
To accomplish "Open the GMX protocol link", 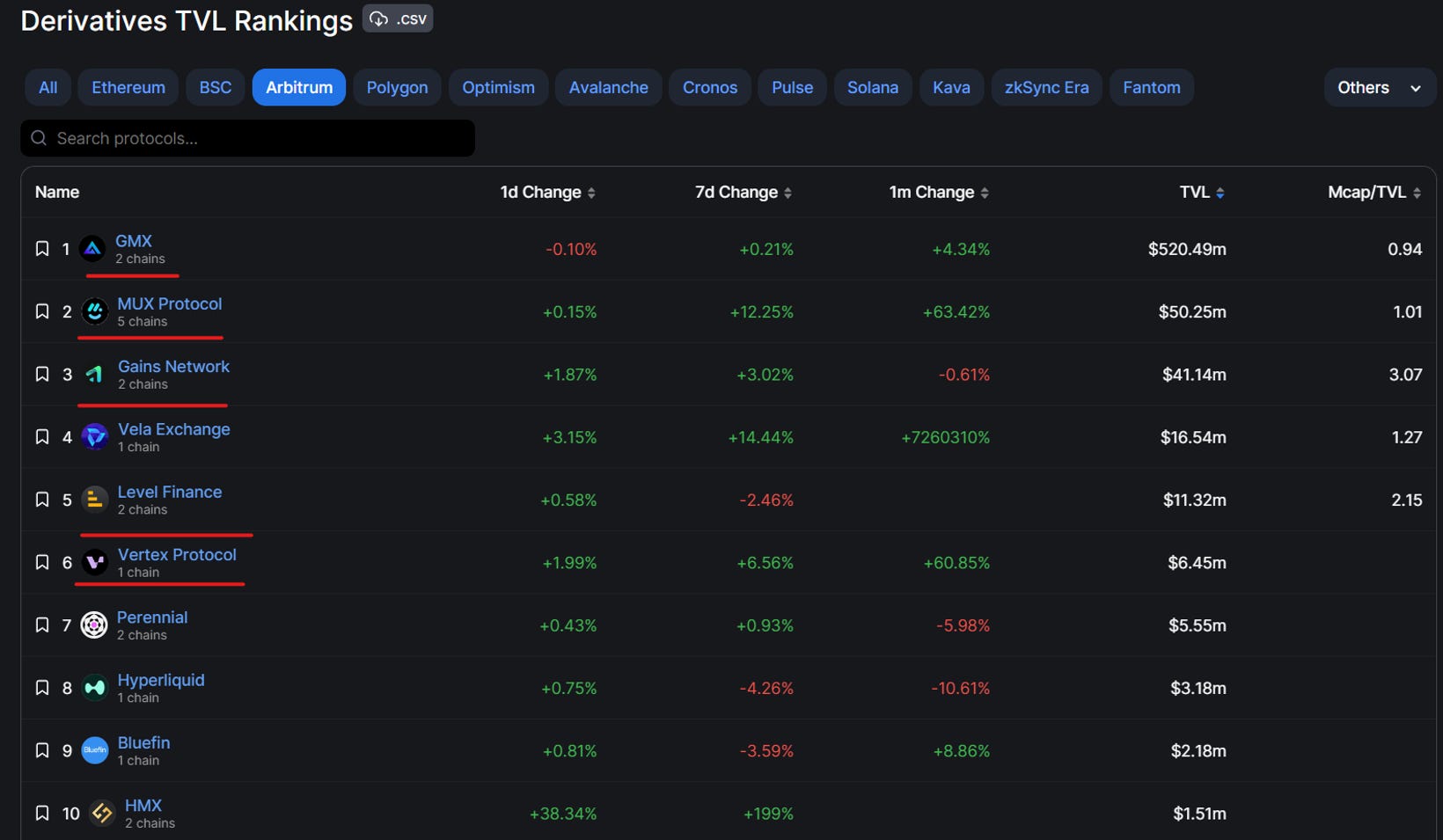I will [x=134, y=241].
